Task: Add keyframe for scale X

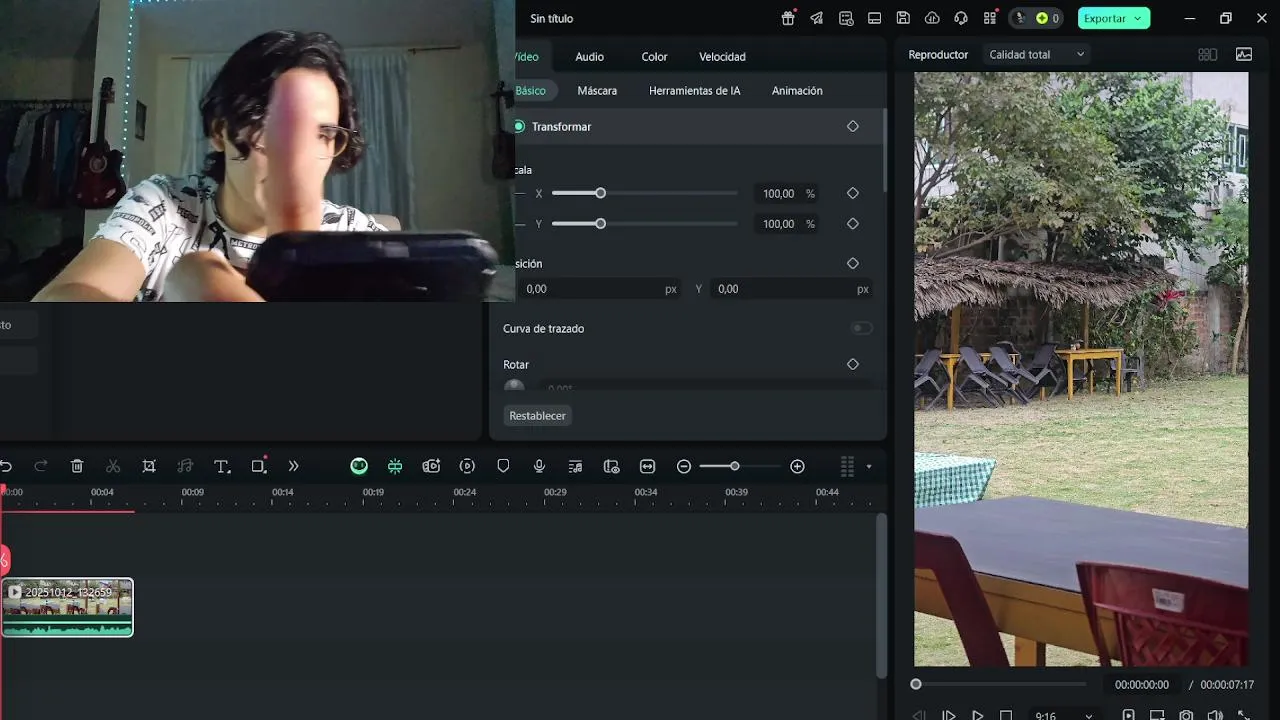Action: pyautogui.click(x=853, y=194)
